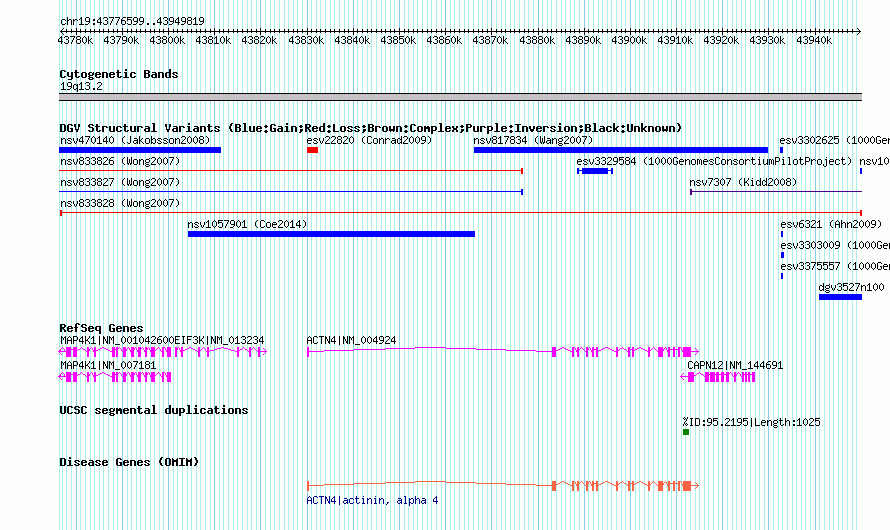The height and width of the screenshot is (530, 890).
Task: Click the nsv7307 (Kidd2008) inversion label
Action: click(x=743, y=182)
